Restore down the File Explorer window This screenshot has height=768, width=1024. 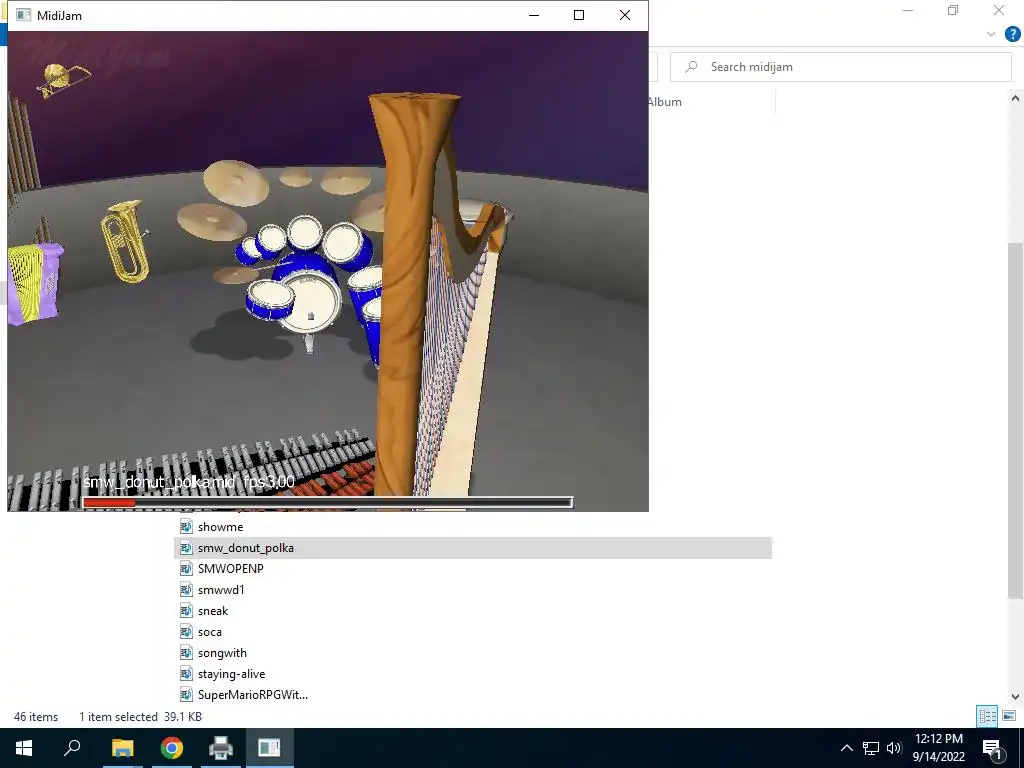pyautogui.click(x=953, y=10)
